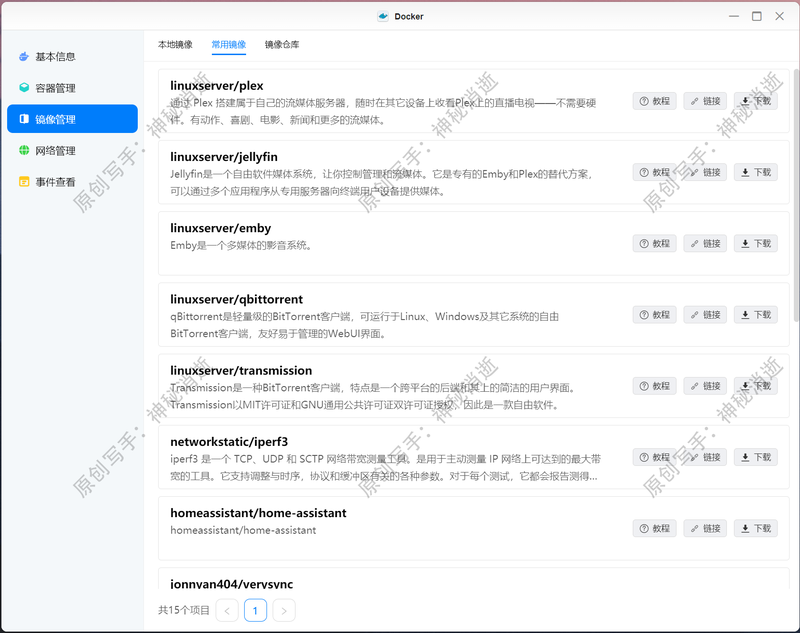View 教程 for networkstatic/iperf3
The height and width of the screenshot is (633, 800).
(655, 457)
